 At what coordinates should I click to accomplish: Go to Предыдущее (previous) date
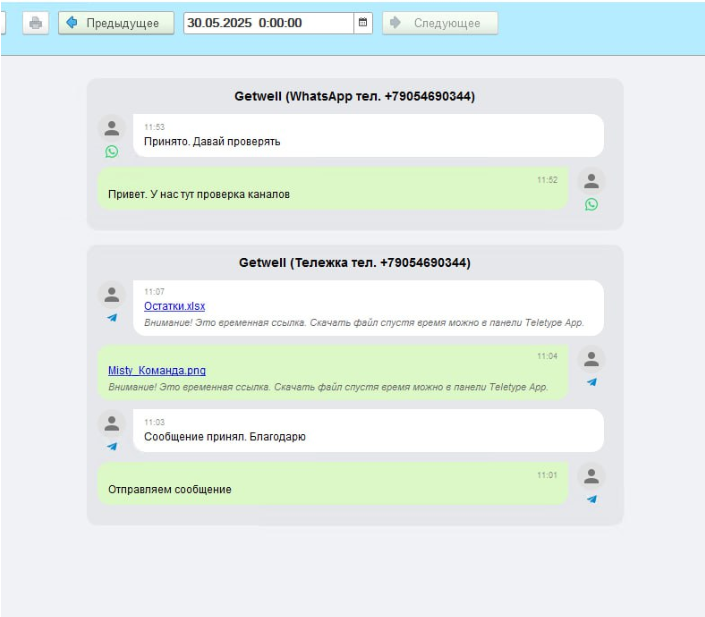[x=116, y=23]
